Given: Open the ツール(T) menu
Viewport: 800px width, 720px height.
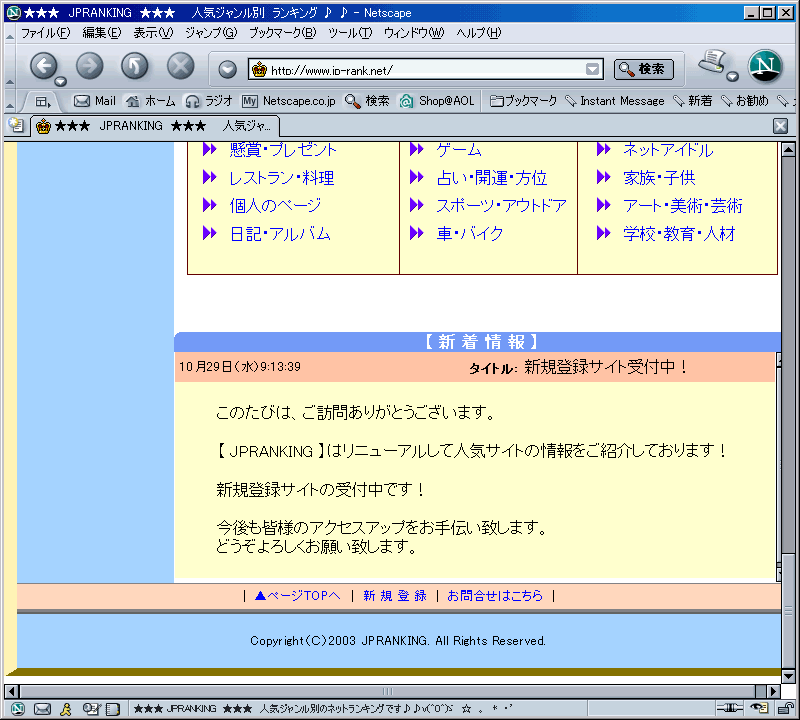Looking at the screenshot, I should 350,33.
